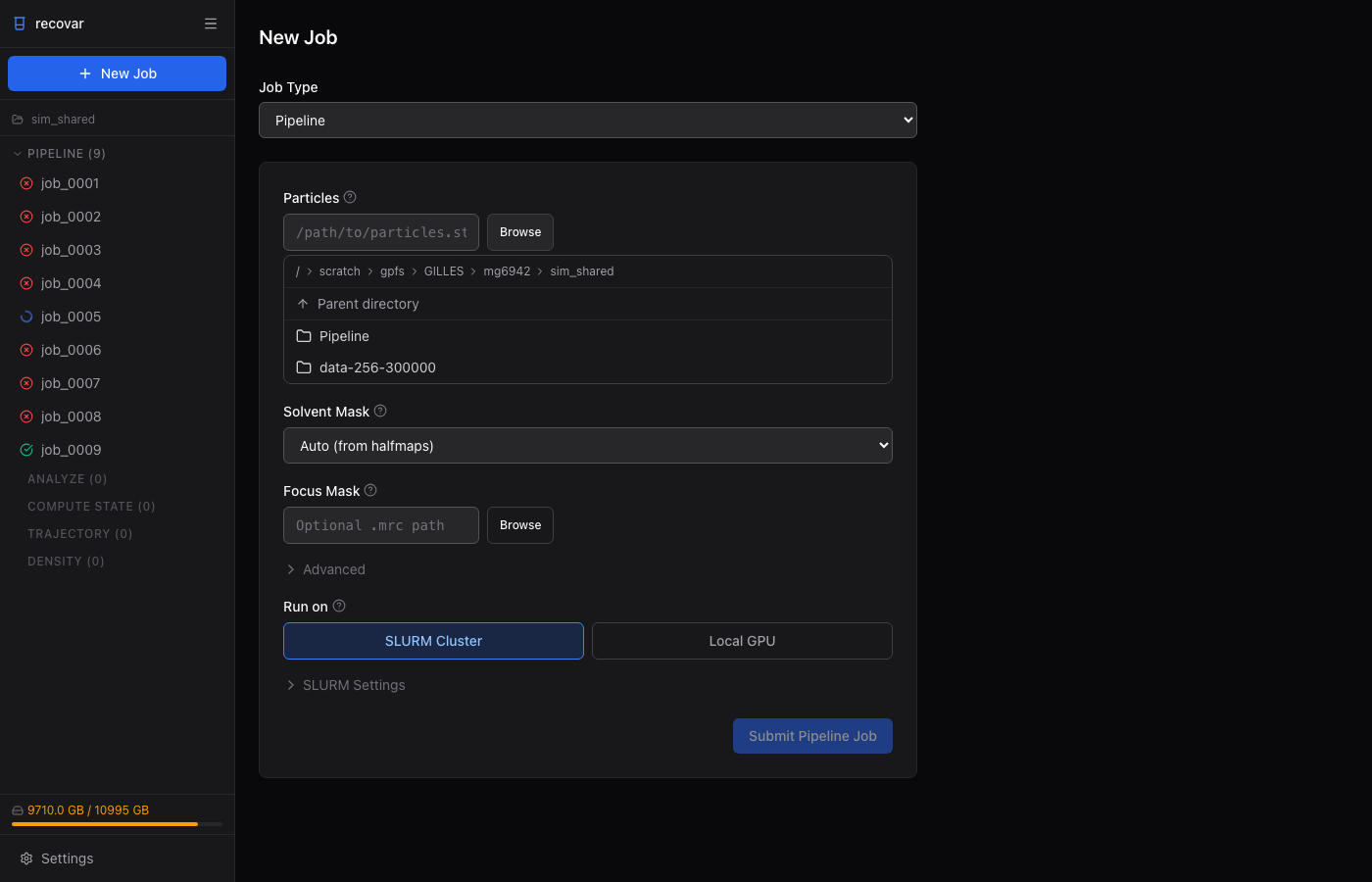Expand the SLURM Settings section

(x=345, y=685)
